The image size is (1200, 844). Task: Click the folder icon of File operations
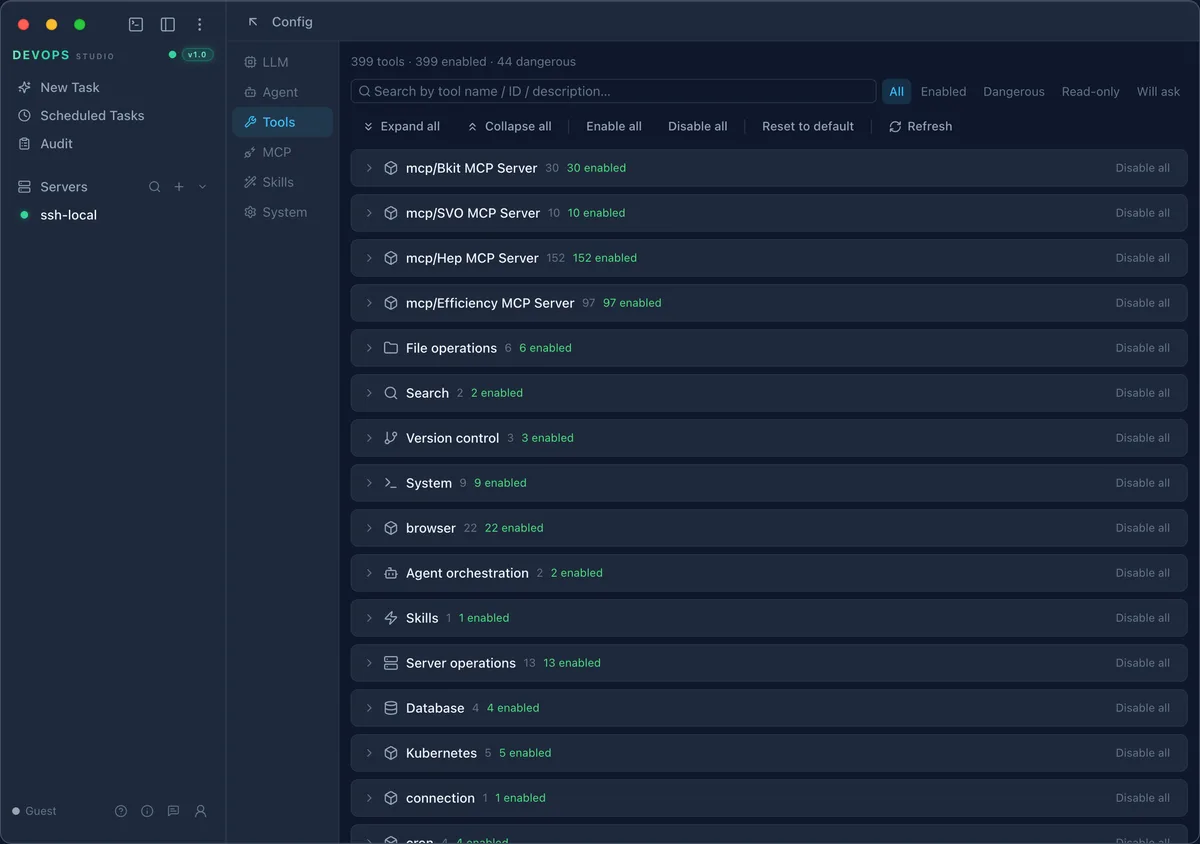coord(391,348)
